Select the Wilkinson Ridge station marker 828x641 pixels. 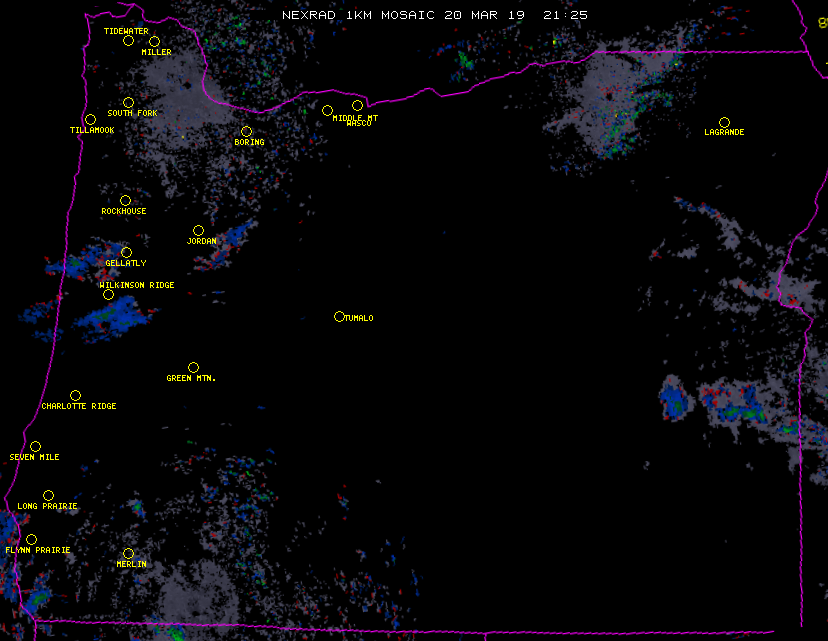coord(108,295)
